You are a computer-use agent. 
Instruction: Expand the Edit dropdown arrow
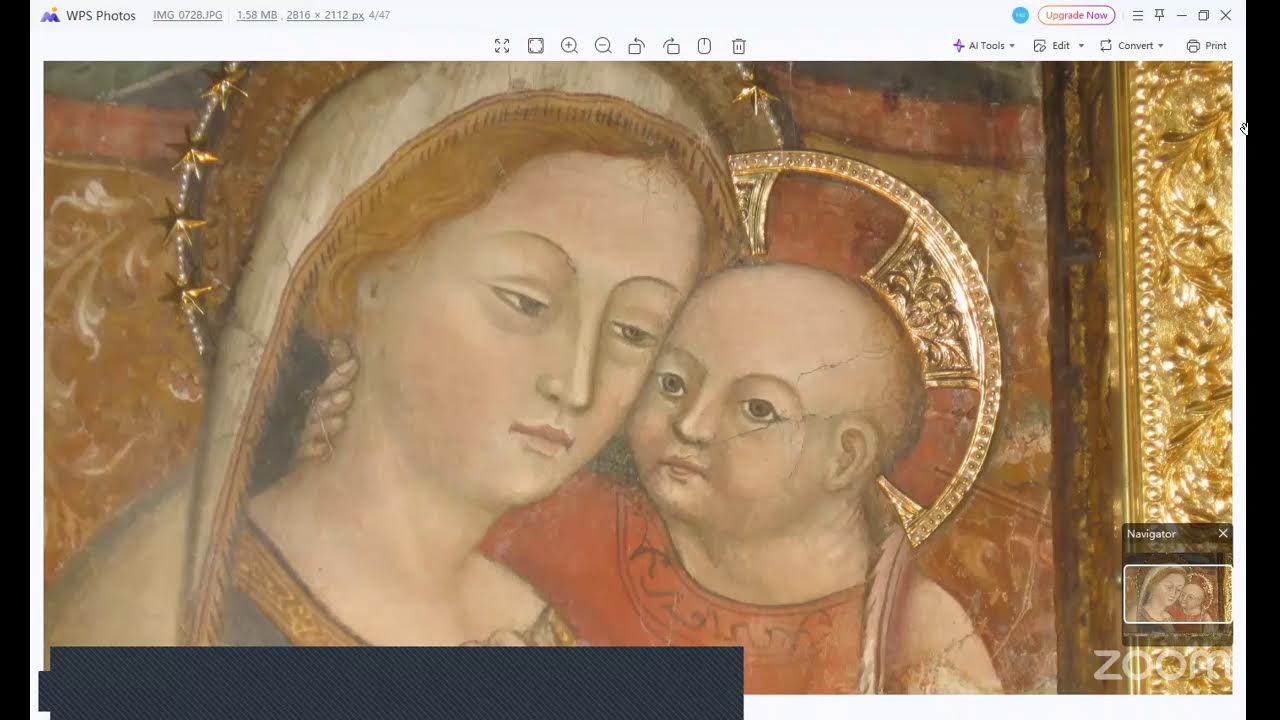[x=1081, y=46]
